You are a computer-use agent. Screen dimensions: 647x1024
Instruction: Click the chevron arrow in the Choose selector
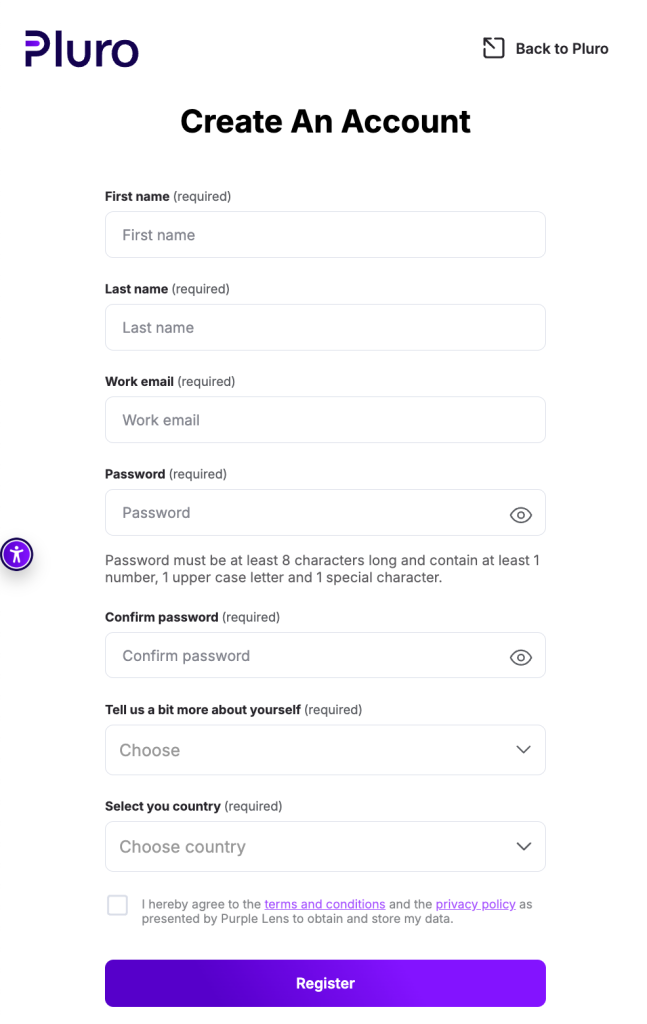pyautogui.click(x=523, y=750)
